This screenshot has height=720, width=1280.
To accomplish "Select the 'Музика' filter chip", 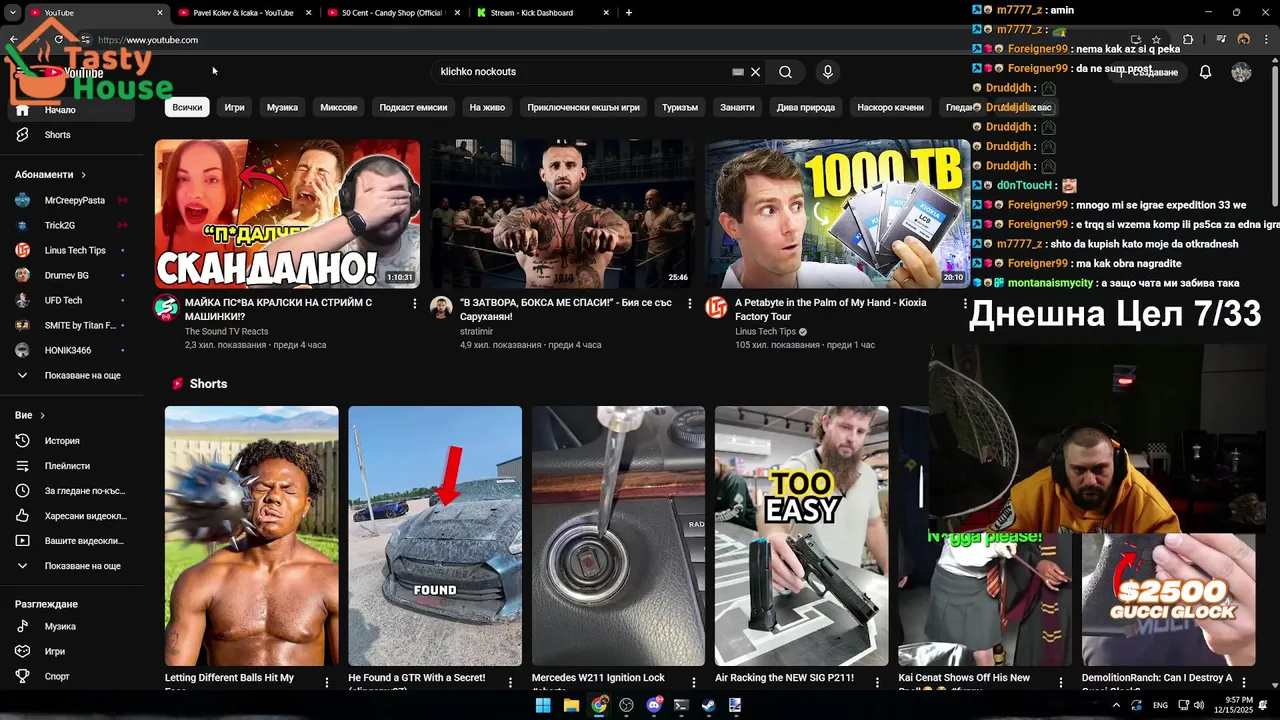I will 282,107.
